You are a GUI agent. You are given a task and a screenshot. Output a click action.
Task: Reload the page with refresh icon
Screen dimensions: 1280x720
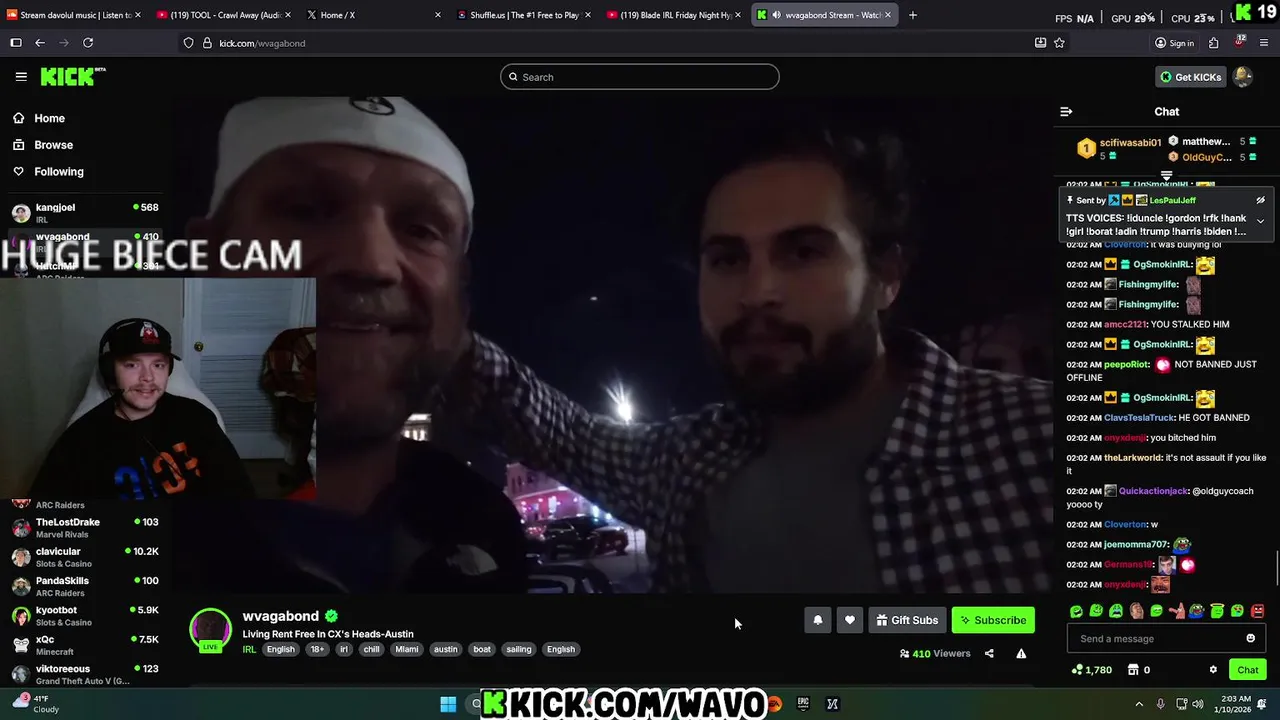pyautogui.click(x=88, y=43)
